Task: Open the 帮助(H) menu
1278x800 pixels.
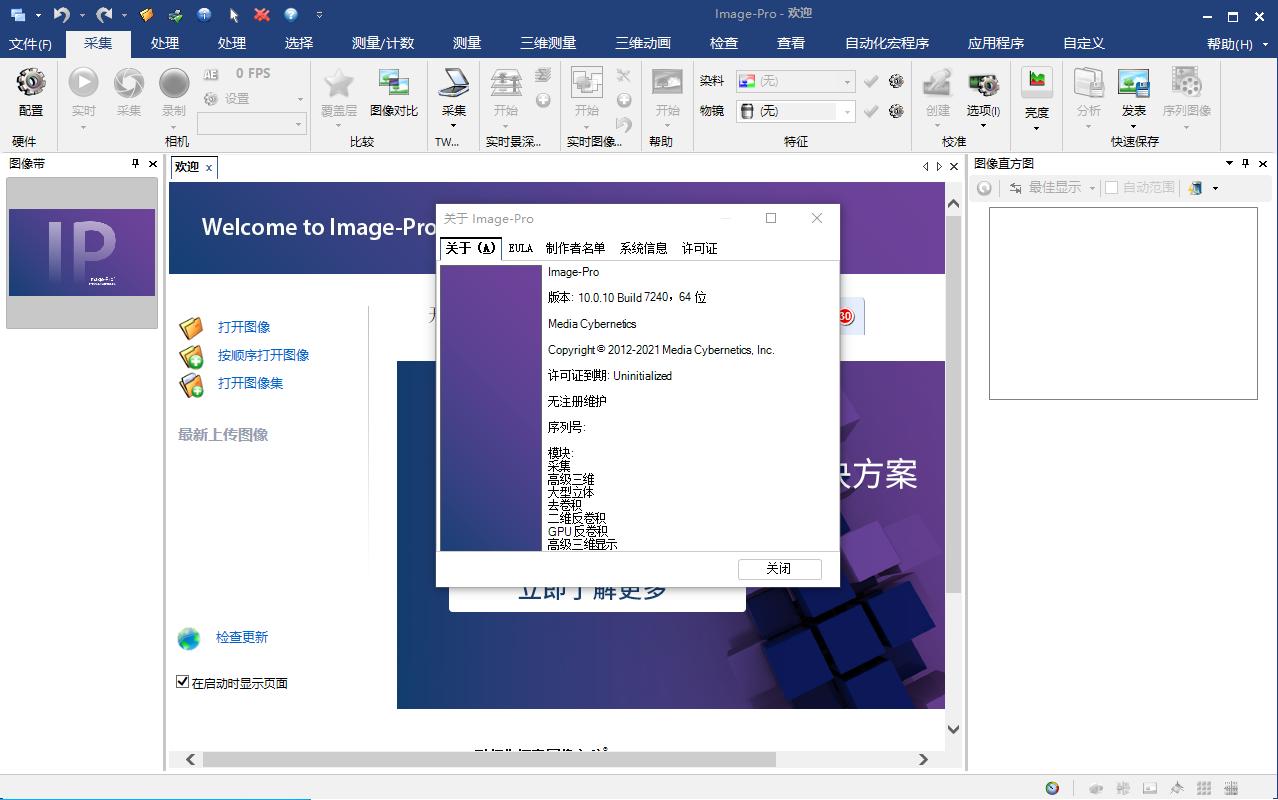Action: click(1230, 43)
